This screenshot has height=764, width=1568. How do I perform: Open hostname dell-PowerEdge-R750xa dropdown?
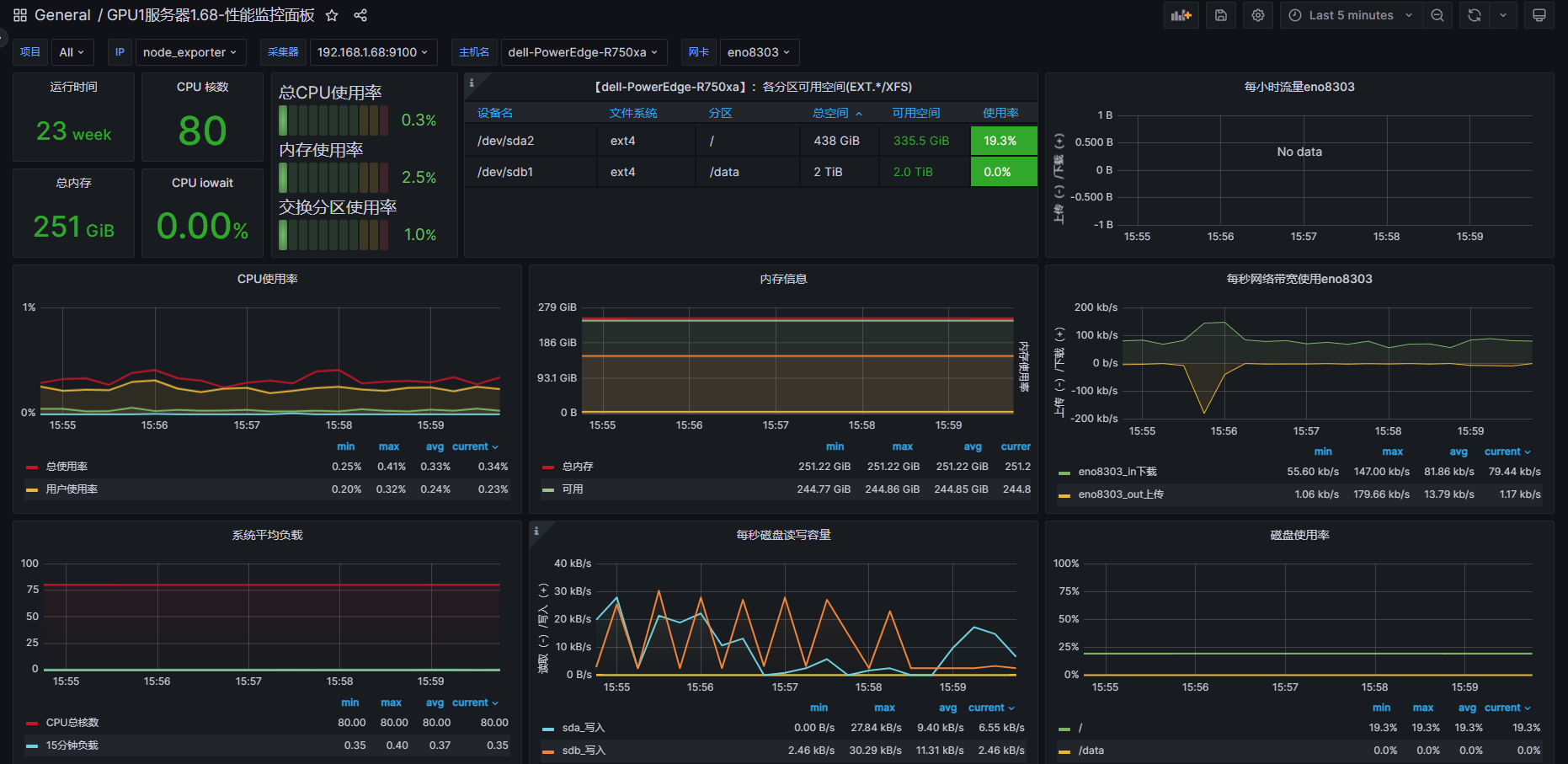click(584, 52)
